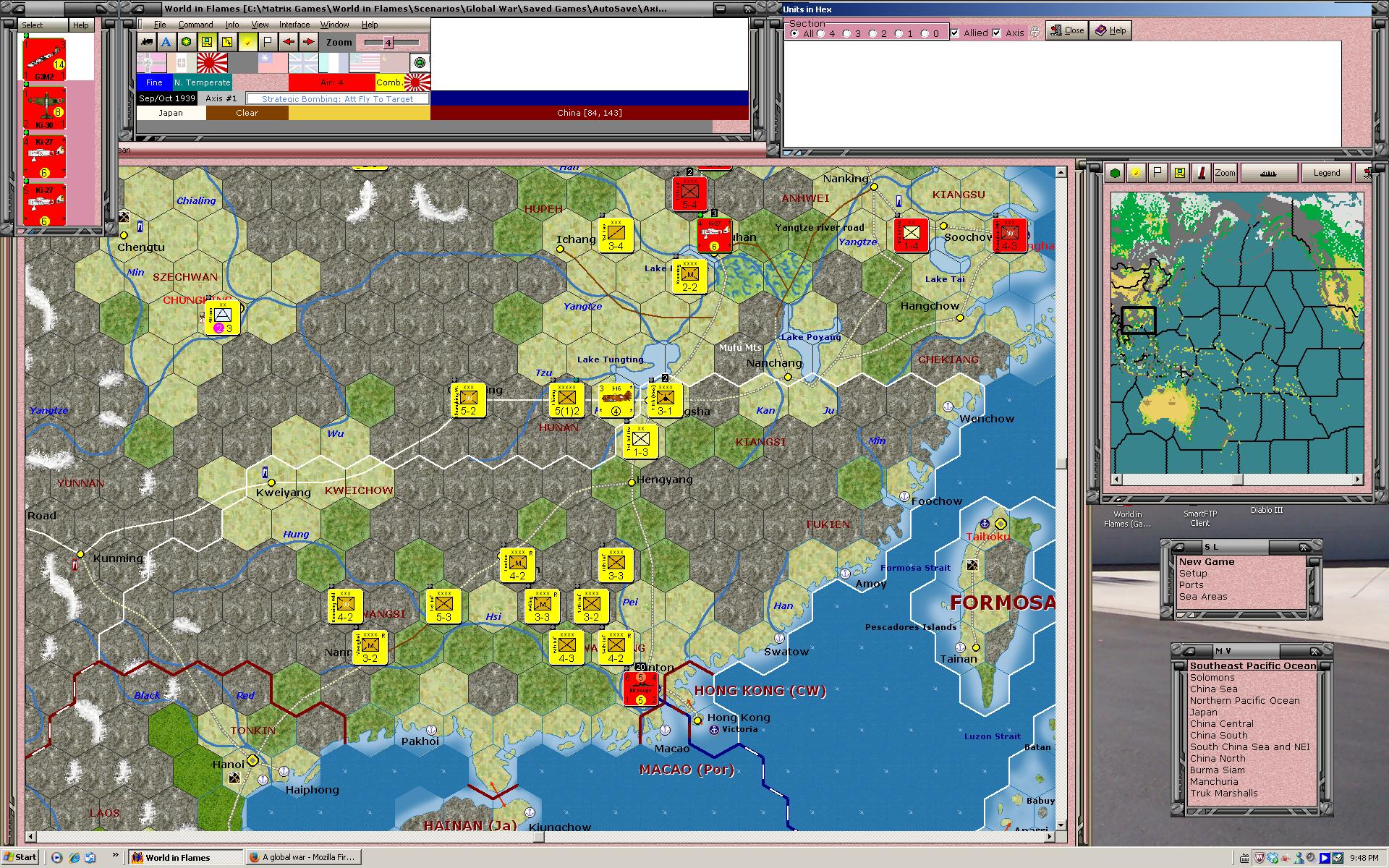The width and height of the screenshot is (1389, 868).
Task: Select section 0 radio button
Action: (925, 33)
